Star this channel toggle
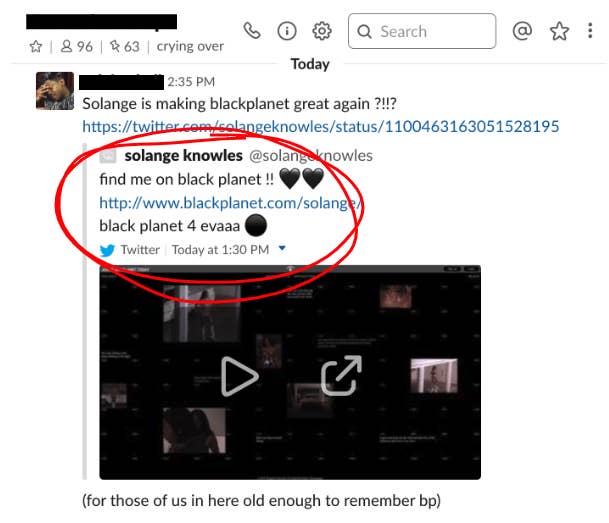 36,47
